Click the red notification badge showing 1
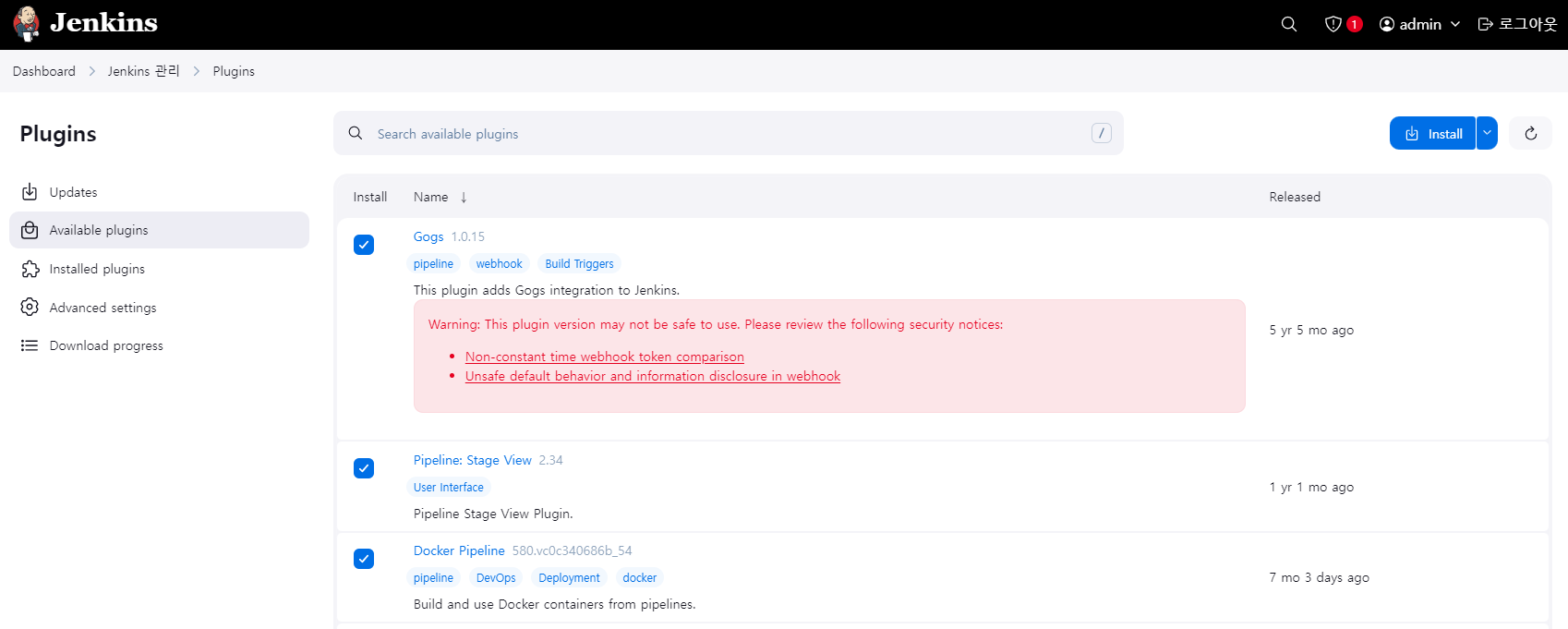 [x=1355, y=24]
